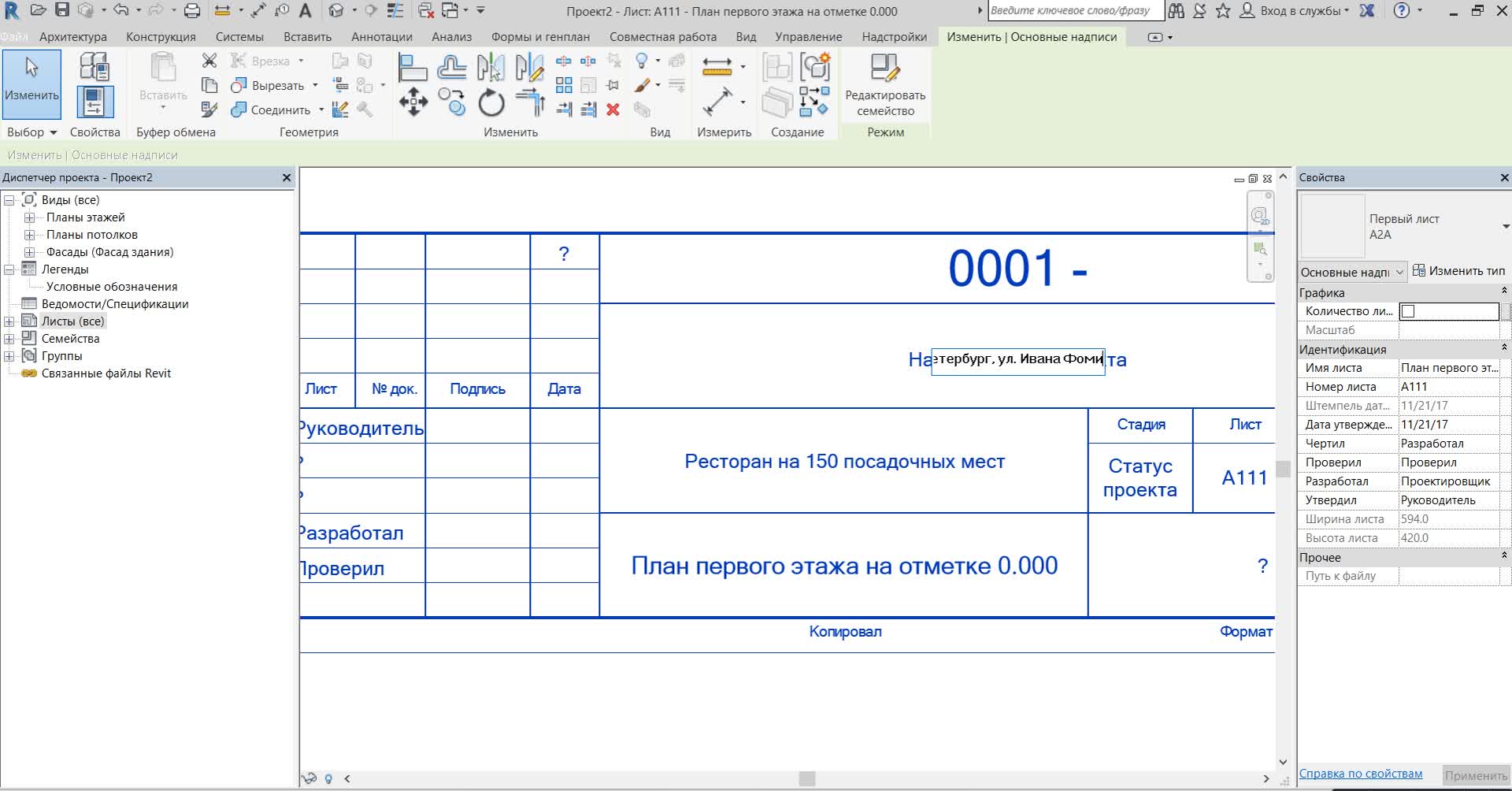
Task: Select Trim/Extend to Corner tool
Action: point(530,102)
